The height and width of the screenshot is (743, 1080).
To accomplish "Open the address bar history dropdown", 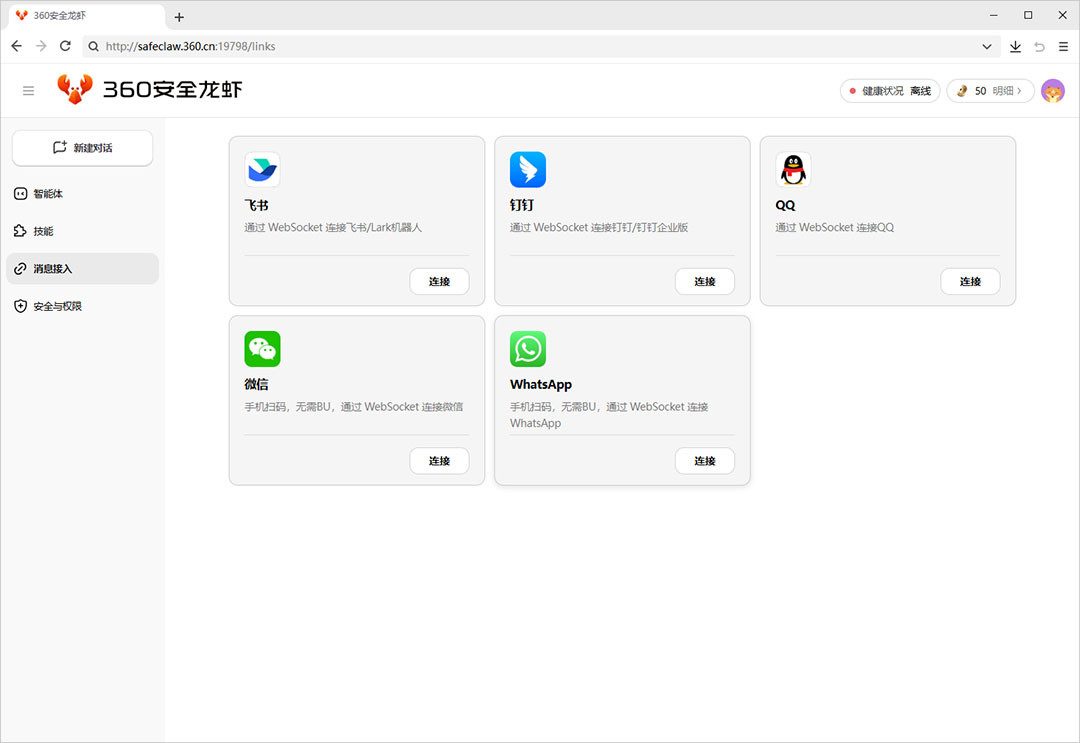I will coord(987,46).
